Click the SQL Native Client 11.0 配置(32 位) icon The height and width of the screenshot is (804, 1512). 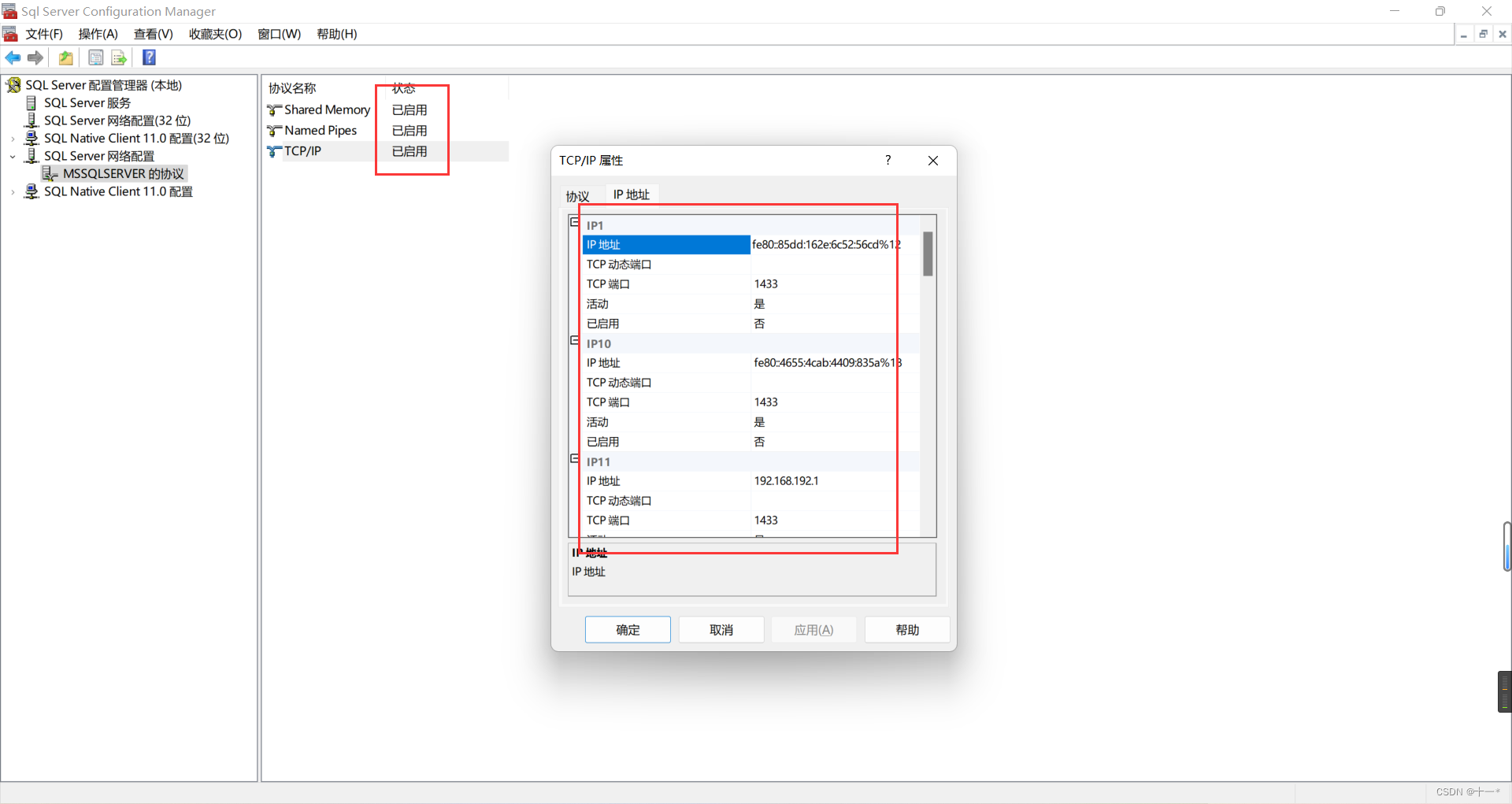[x=31, y=139]
